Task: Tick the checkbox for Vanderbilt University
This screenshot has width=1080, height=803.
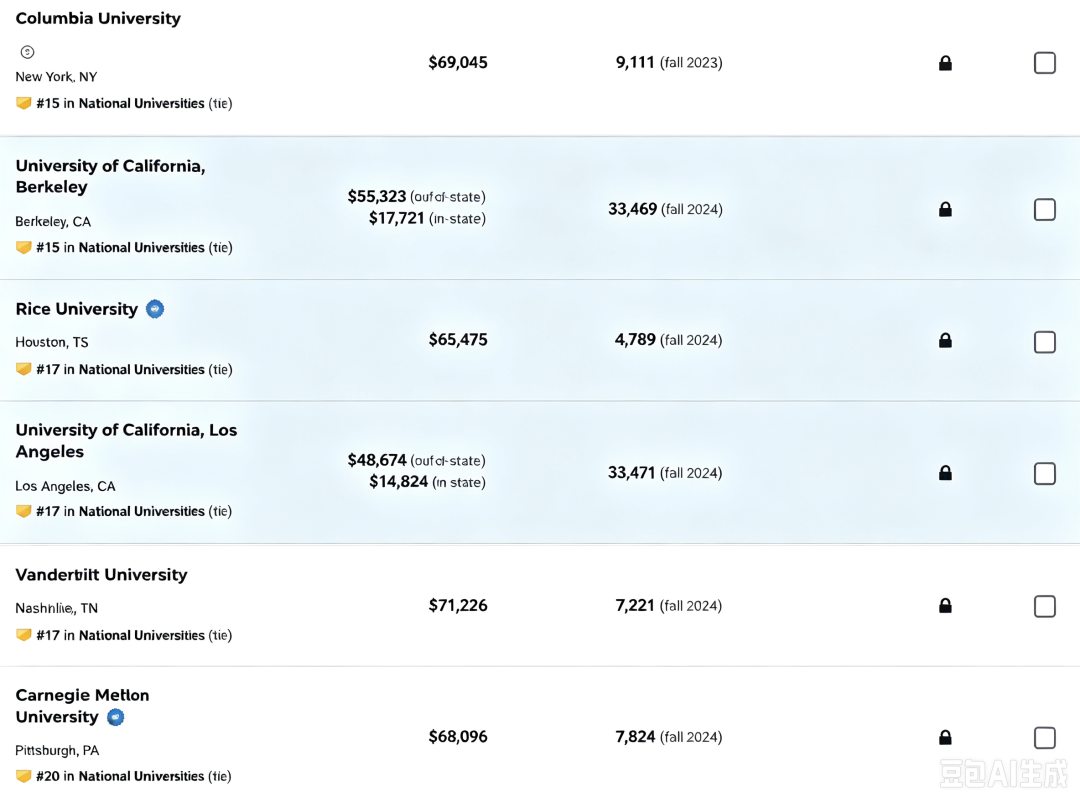Action: (1044, 607)
